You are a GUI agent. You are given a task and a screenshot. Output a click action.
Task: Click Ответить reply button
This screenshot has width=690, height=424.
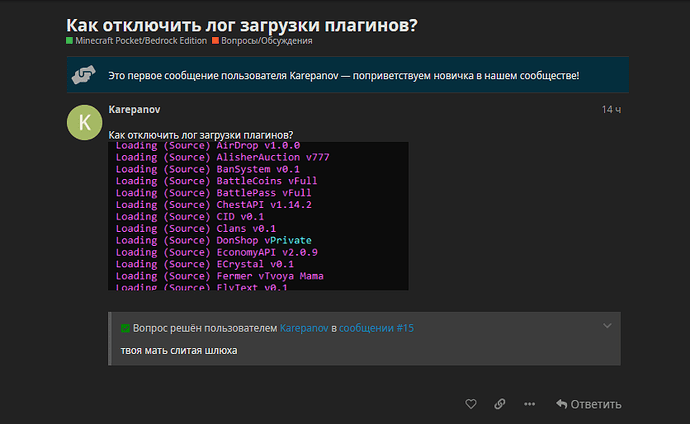coord(588,404)
